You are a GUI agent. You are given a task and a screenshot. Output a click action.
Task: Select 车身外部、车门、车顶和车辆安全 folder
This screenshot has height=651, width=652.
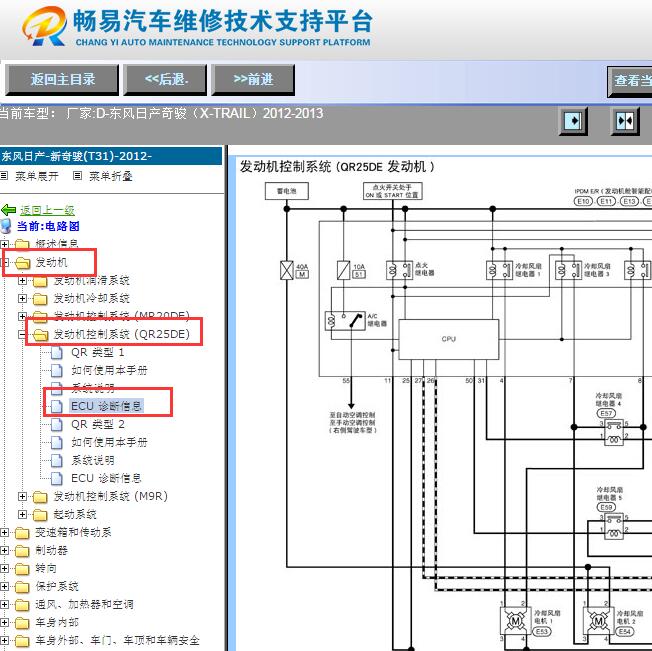pyautogui.click(x=117, y=641)
